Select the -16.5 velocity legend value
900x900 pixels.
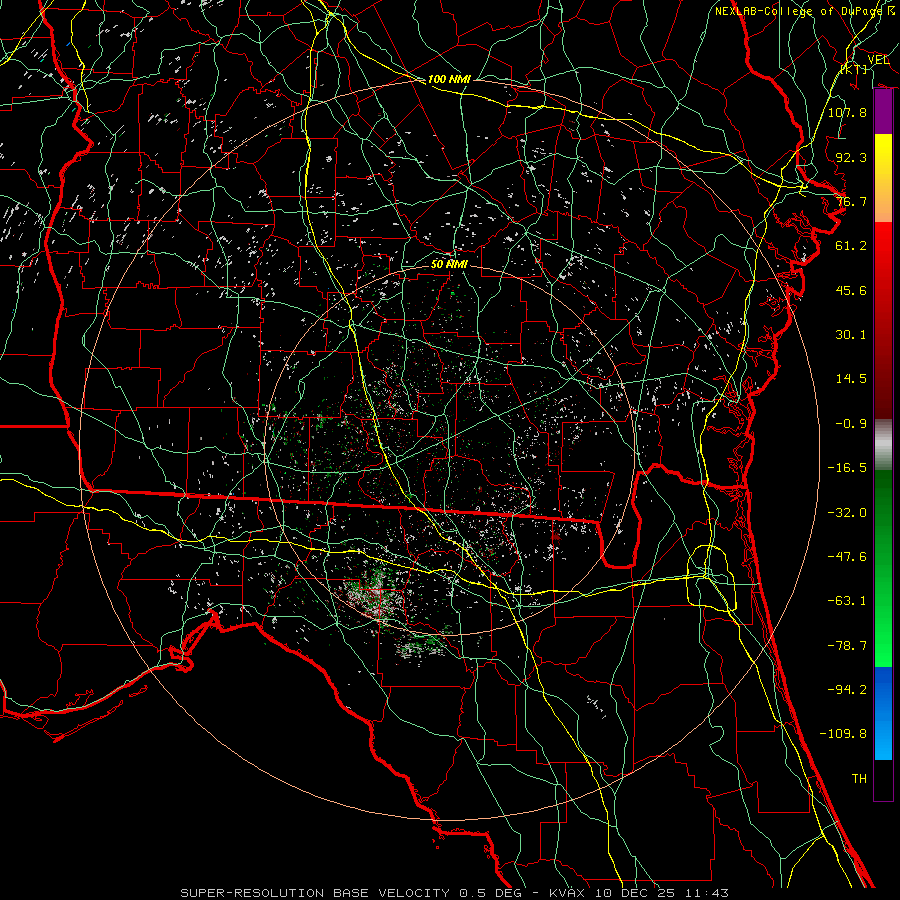coord(847,468)
